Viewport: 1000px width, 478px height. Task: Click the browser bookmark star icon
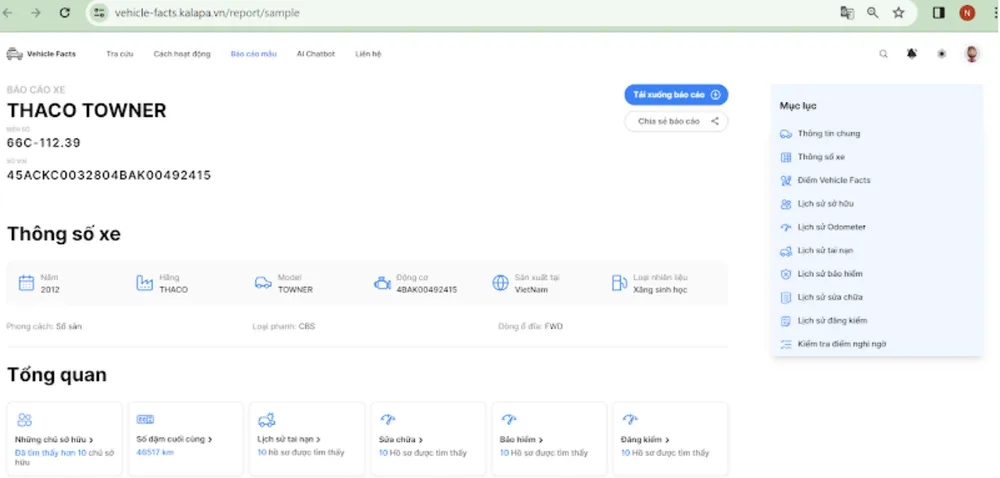[898, 13]
